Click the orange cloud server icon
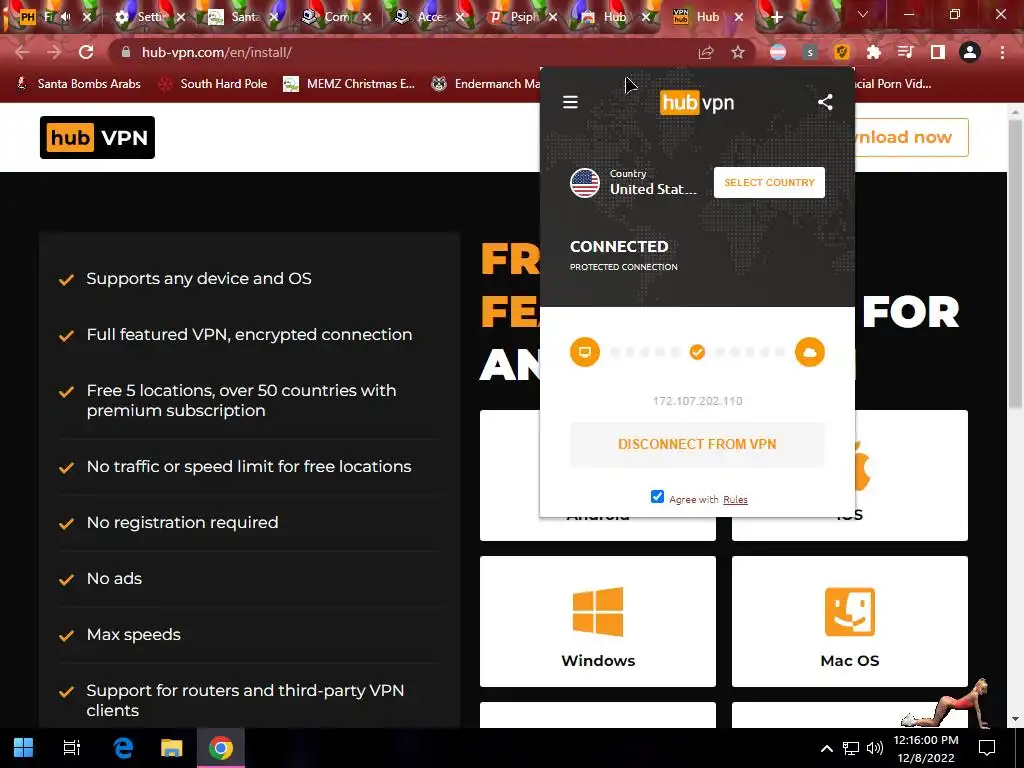This screenshot has height=768, width=1024. 809,352
